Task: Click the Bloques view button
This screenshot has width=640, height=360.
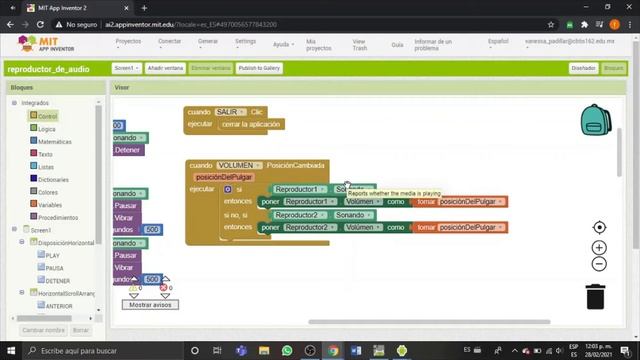Action: click(x=613, y=68)
